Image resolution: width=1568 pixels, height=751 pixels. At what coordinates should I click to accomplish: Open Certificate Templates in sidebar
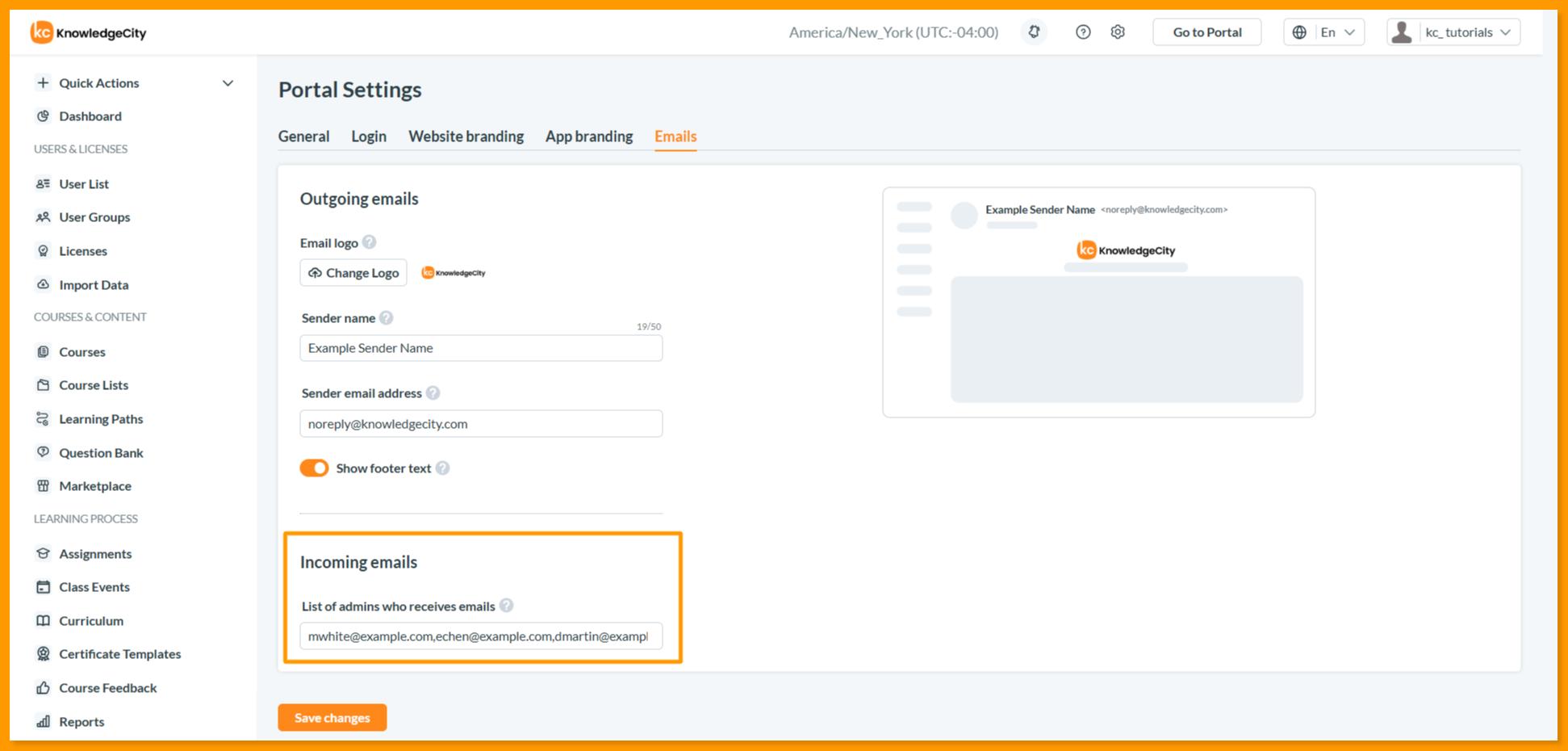[119, 654]
